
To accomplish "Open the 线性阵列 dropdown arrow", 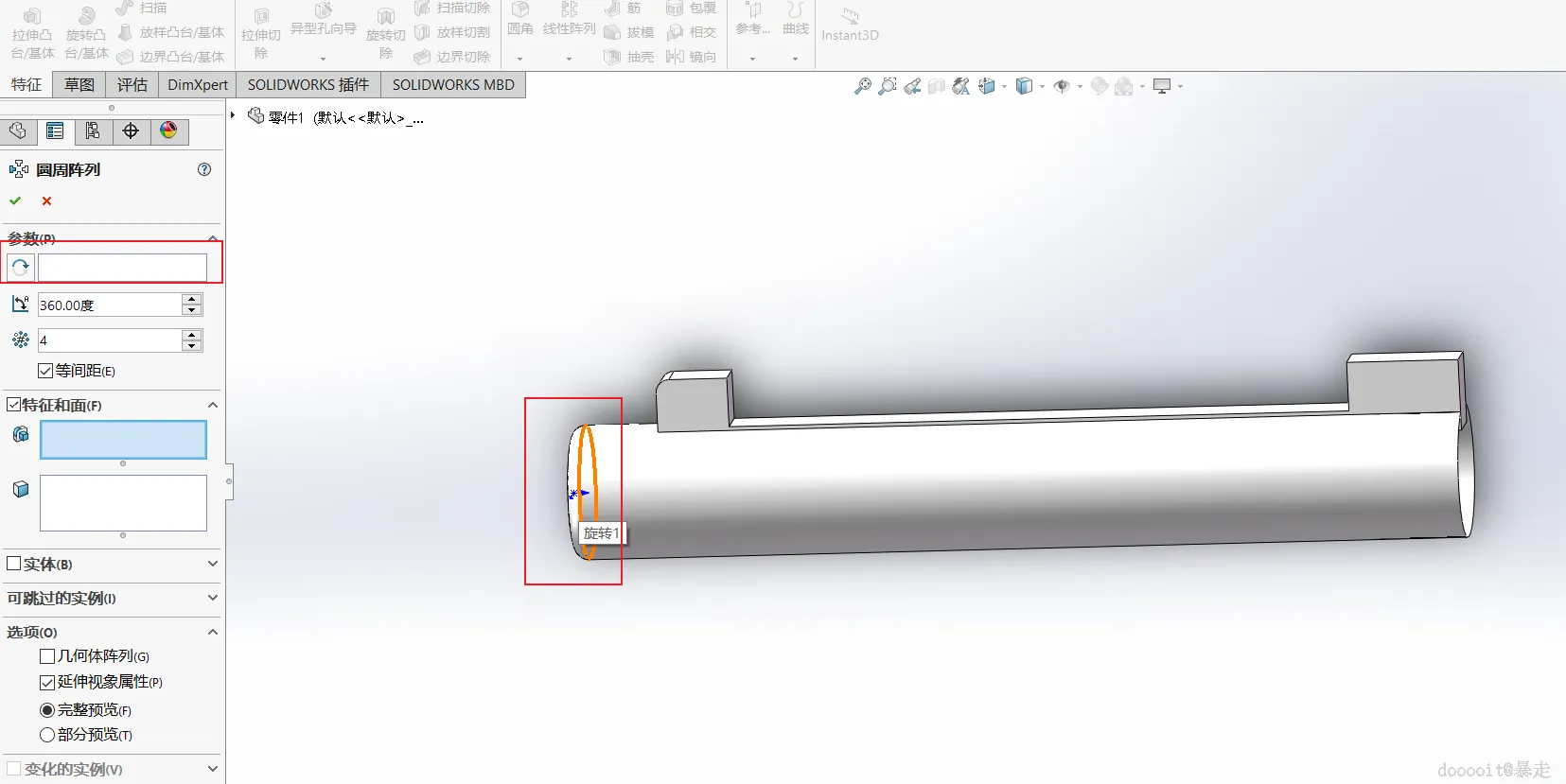I will click(x=569, y=59).
